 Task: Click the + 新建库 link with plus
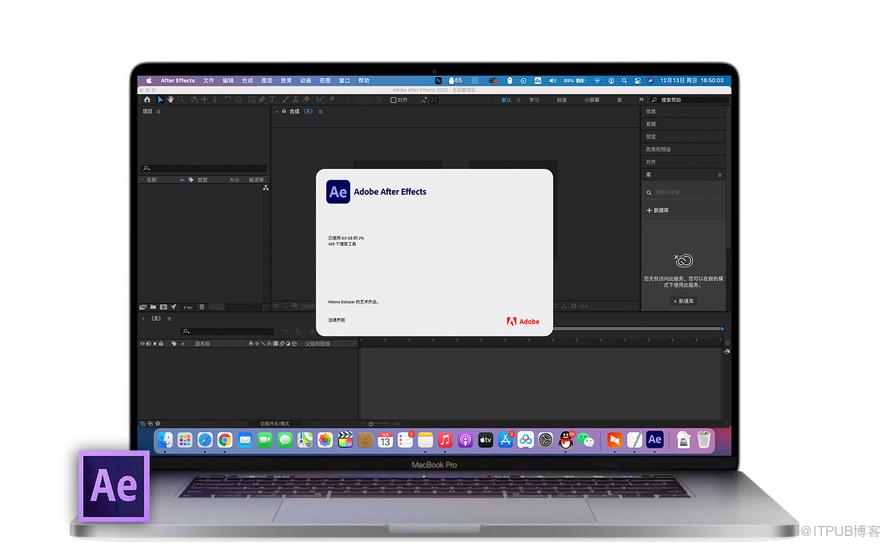658,210
